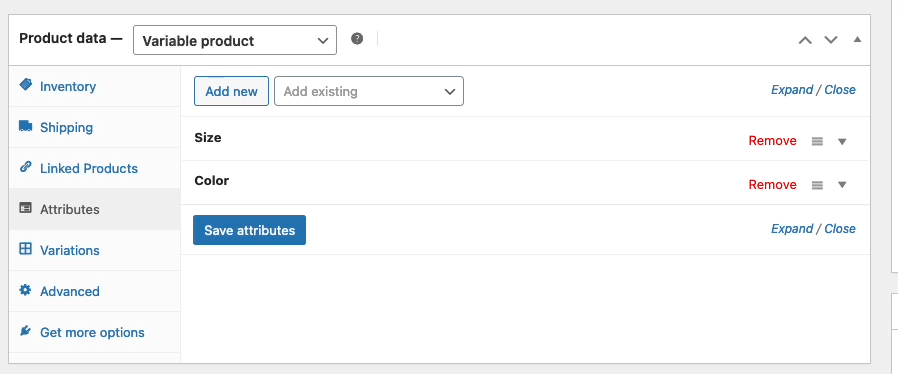Move Product data panel down with arrow

[831, 40]
